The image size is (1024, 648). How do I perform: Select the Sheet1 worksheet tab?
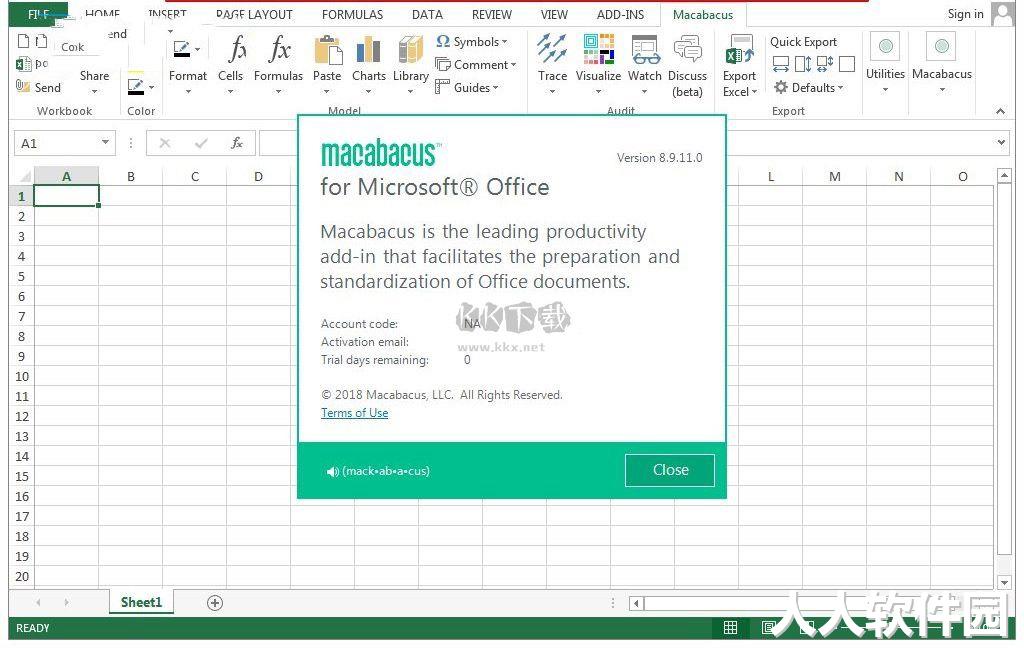[x=141, y=602]
